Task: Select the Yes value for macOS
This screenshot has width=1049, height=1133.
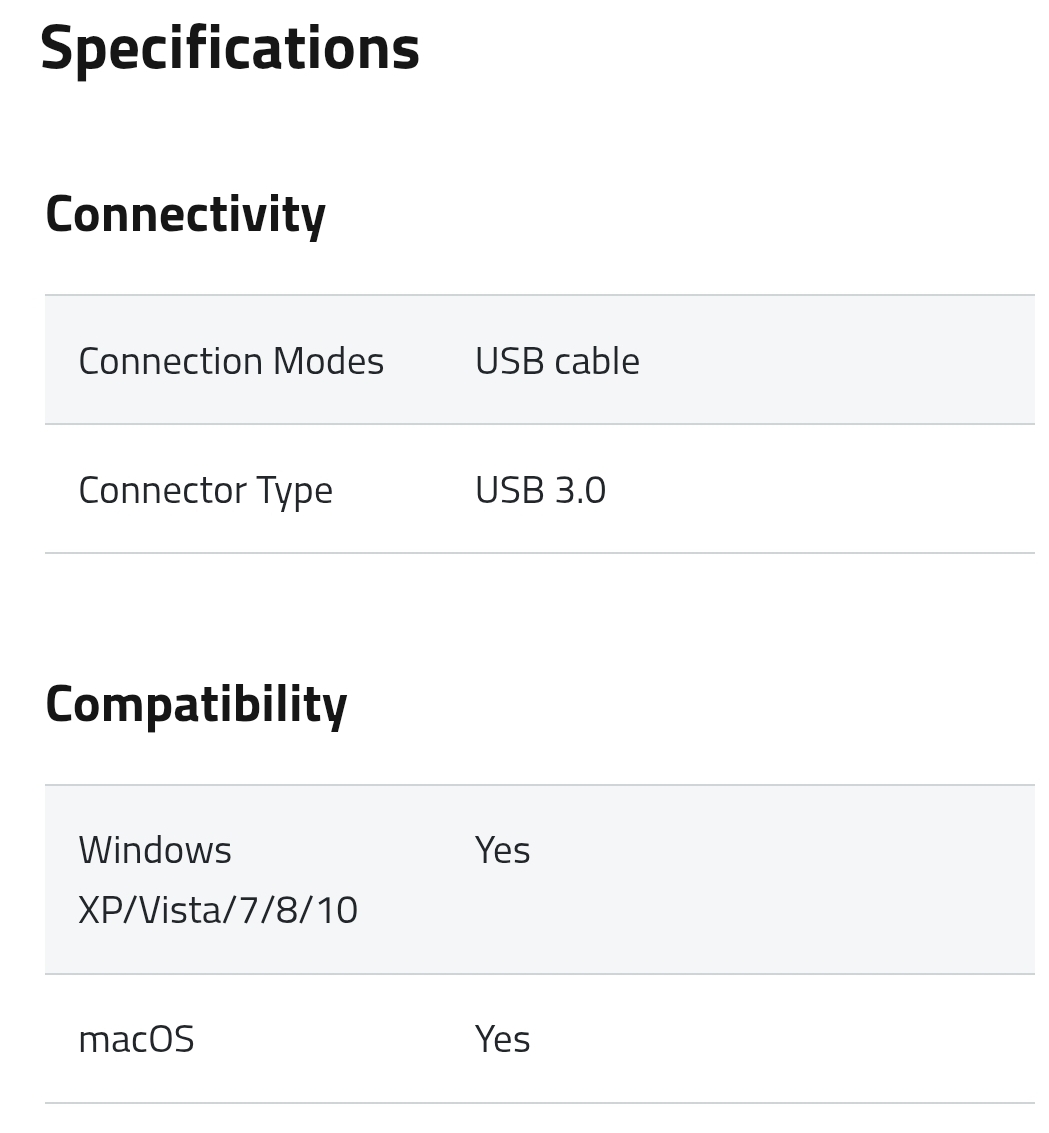Action: click(502, 1039)
